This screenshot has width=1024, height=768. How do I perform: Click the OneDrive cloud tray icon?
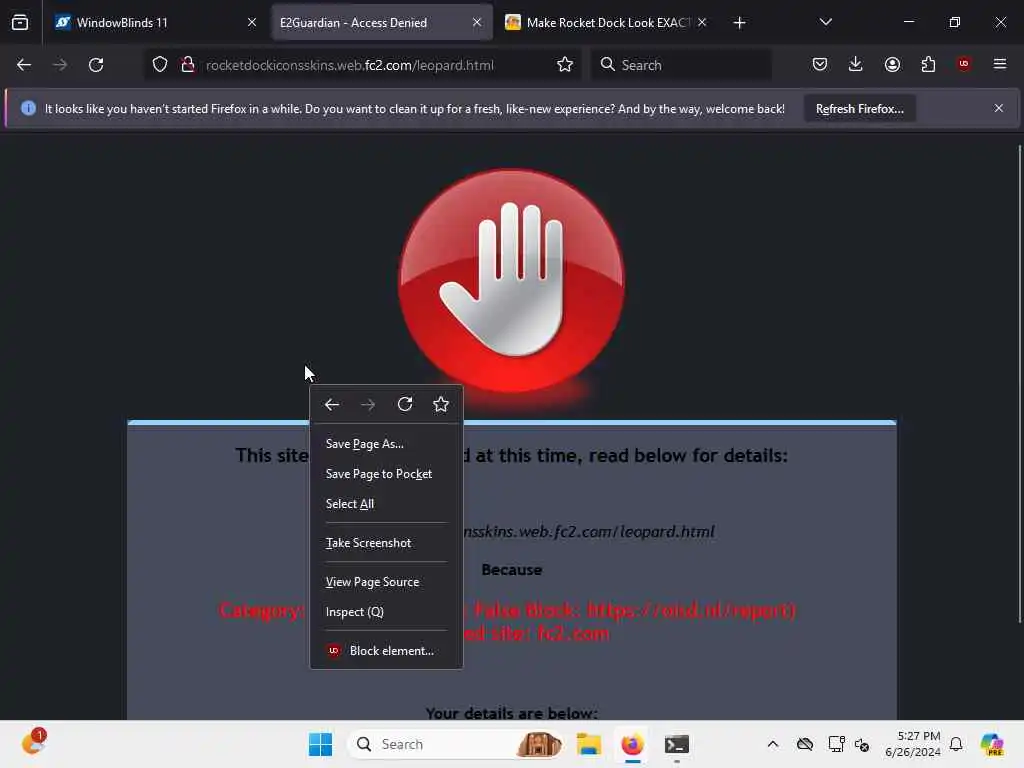[805, 744]
